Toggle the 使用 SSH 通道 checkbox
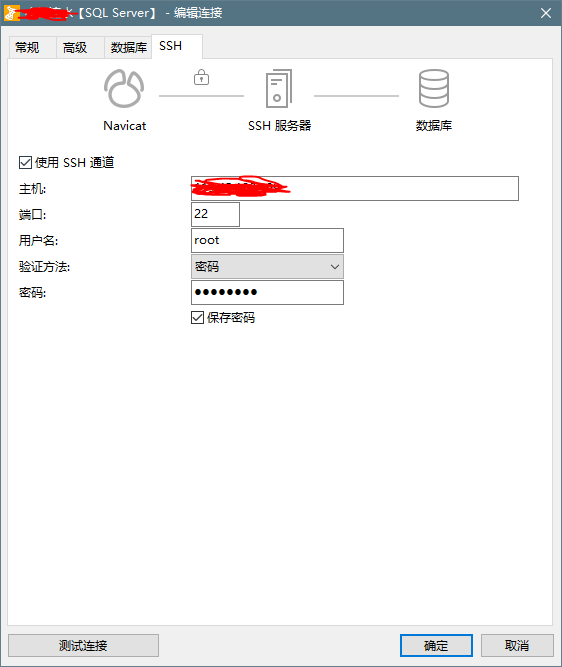Viewport: 562px width, 667px height. coord(26,162)
